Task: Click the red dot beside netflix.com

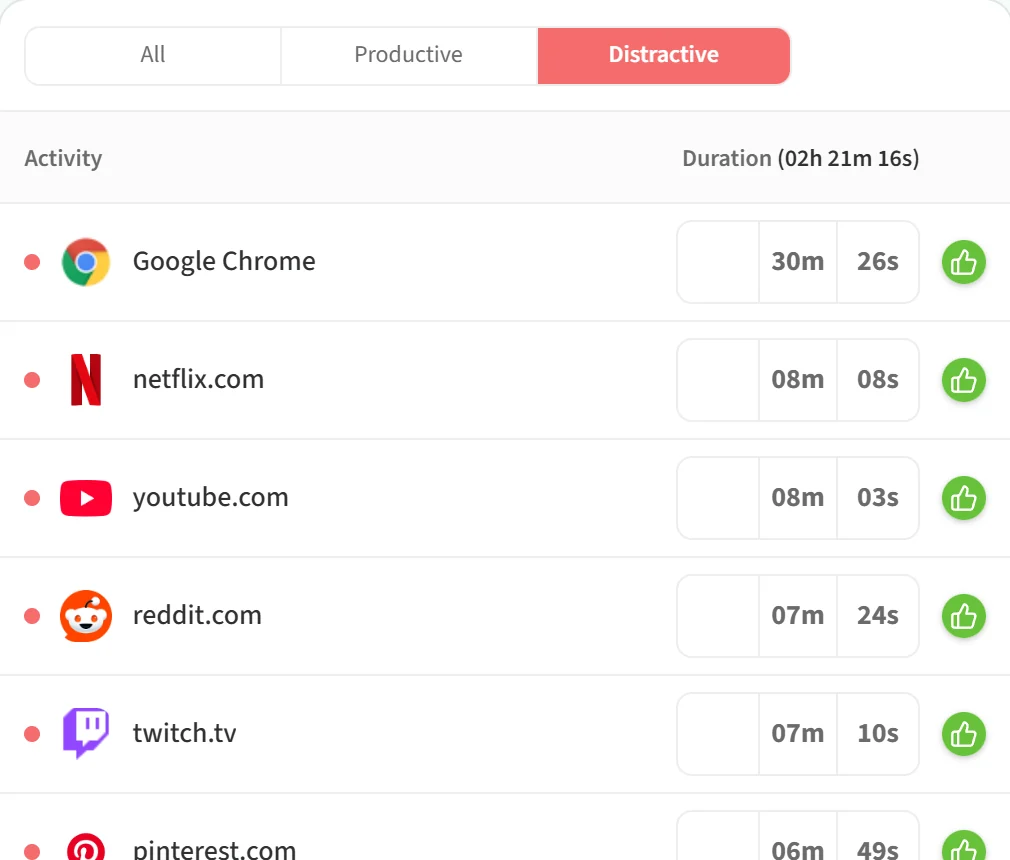Action: [x=32, y=380]
